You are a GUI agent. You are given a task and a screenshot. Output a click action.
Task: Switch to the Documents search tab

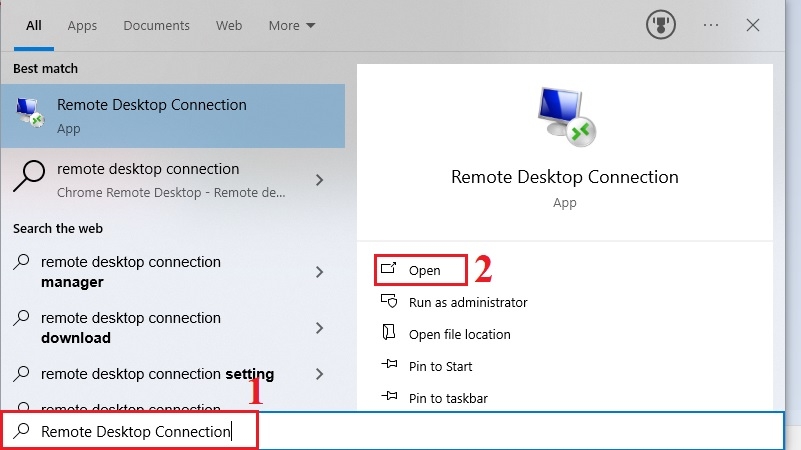(156, 26)
